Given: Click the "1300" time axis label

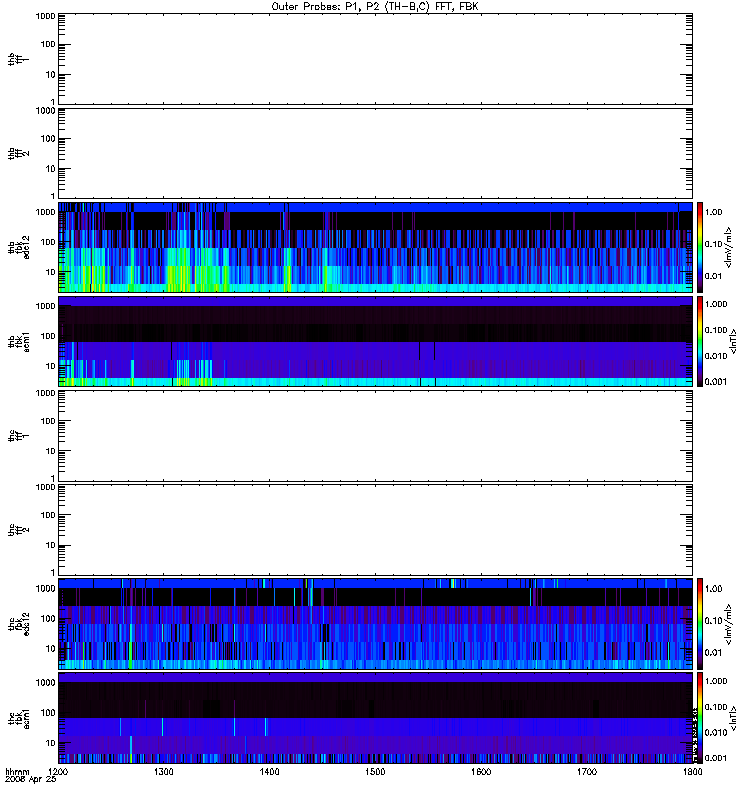Looking at the screenshot, I should [164, 771].
